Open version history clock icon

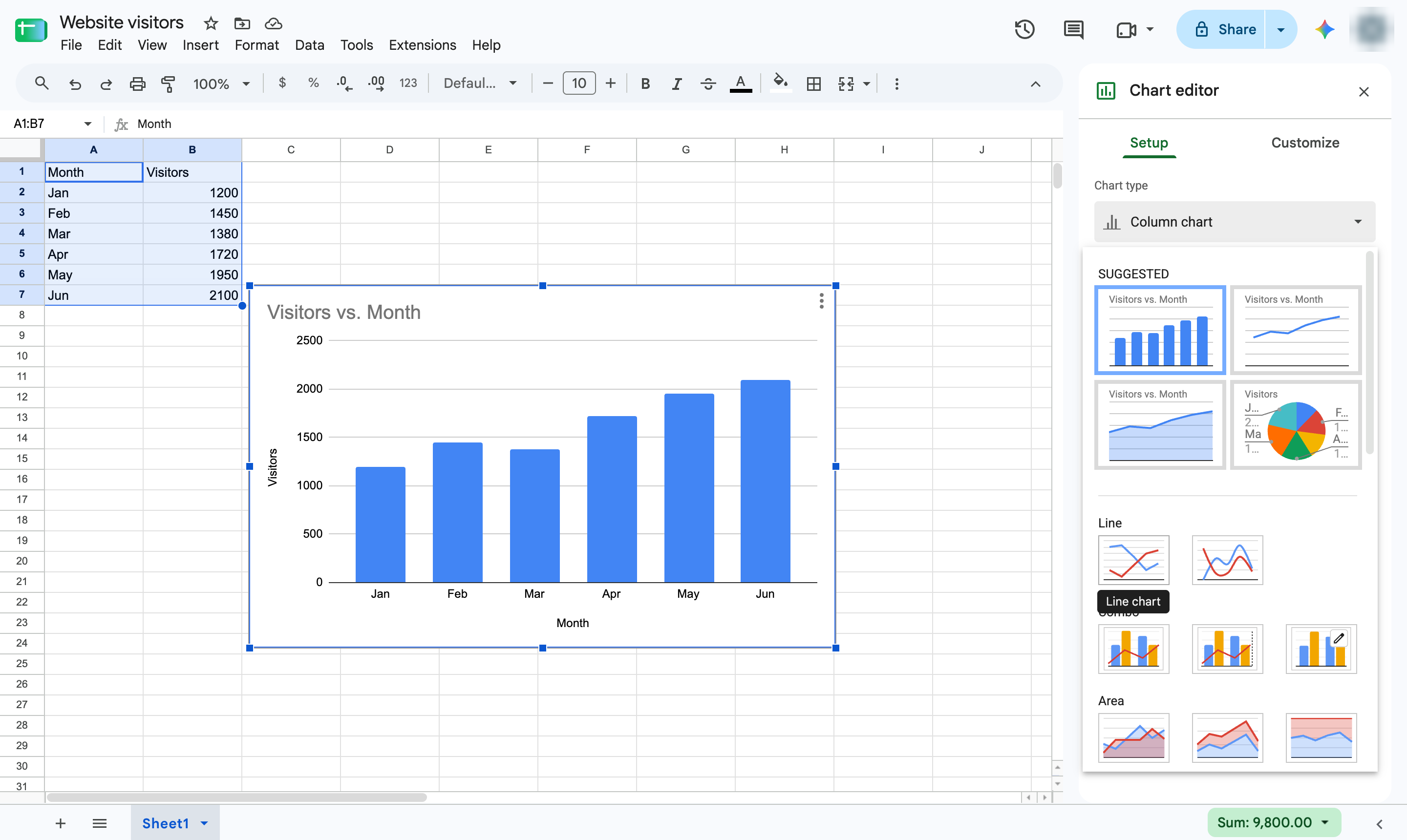(1024, 29)
